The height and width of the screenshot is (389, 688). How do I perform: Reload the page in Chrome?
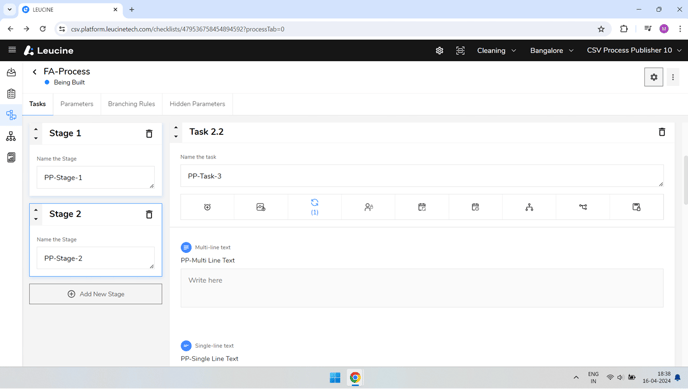tap(43, 29)
